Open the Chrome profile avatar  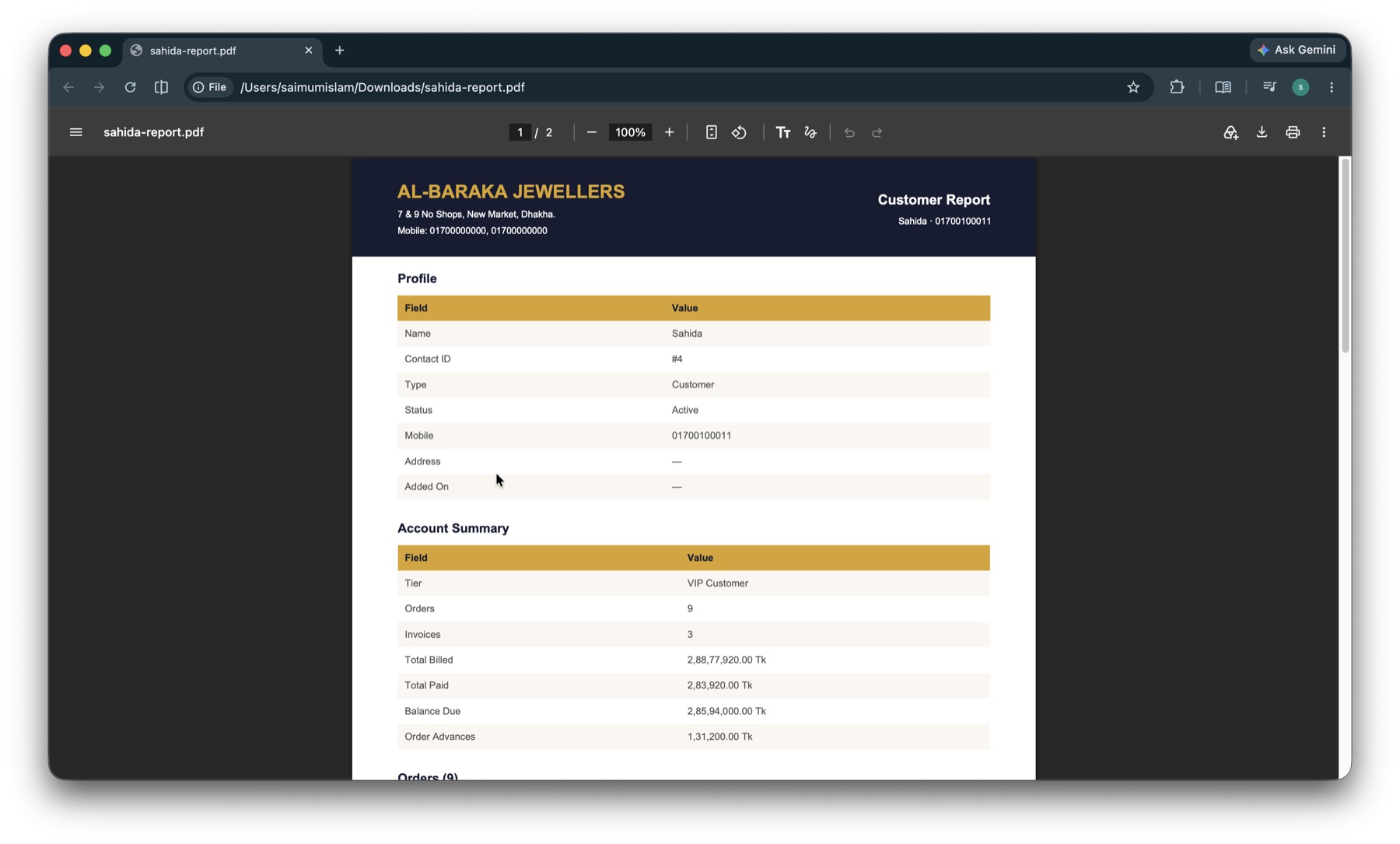[1300, 87]
